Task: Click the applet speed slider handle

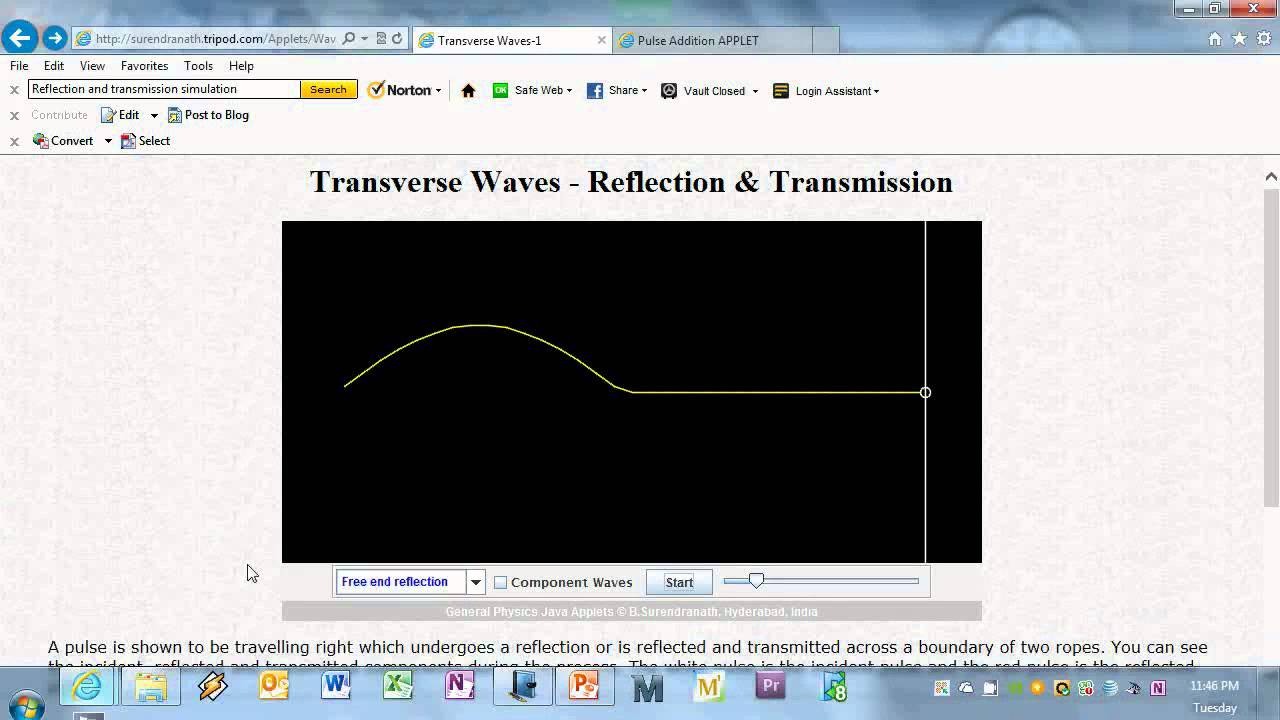Action: coord(756,580)
